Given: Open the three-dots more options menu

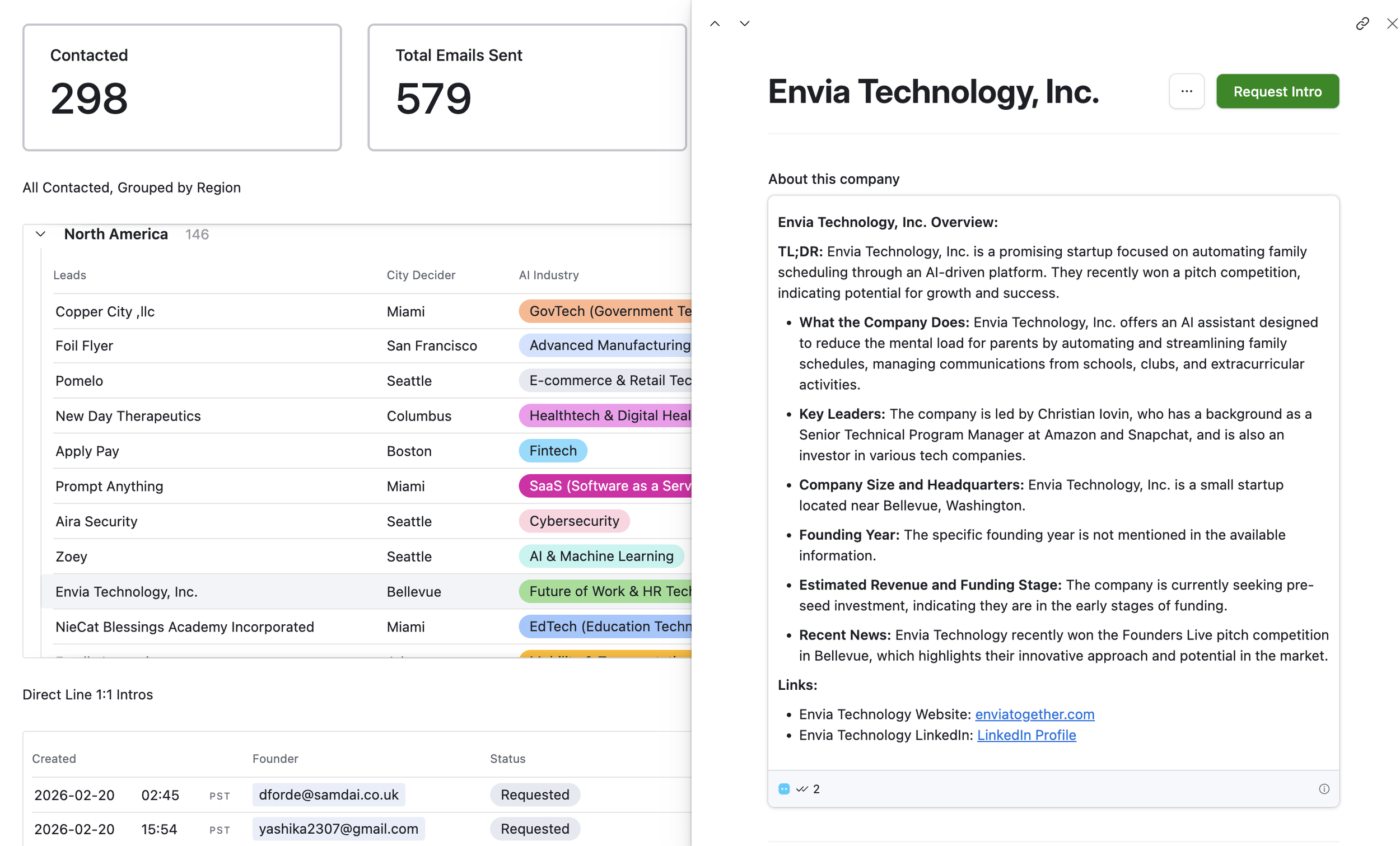Looking at the screenshot, I should coord(1187,91).
